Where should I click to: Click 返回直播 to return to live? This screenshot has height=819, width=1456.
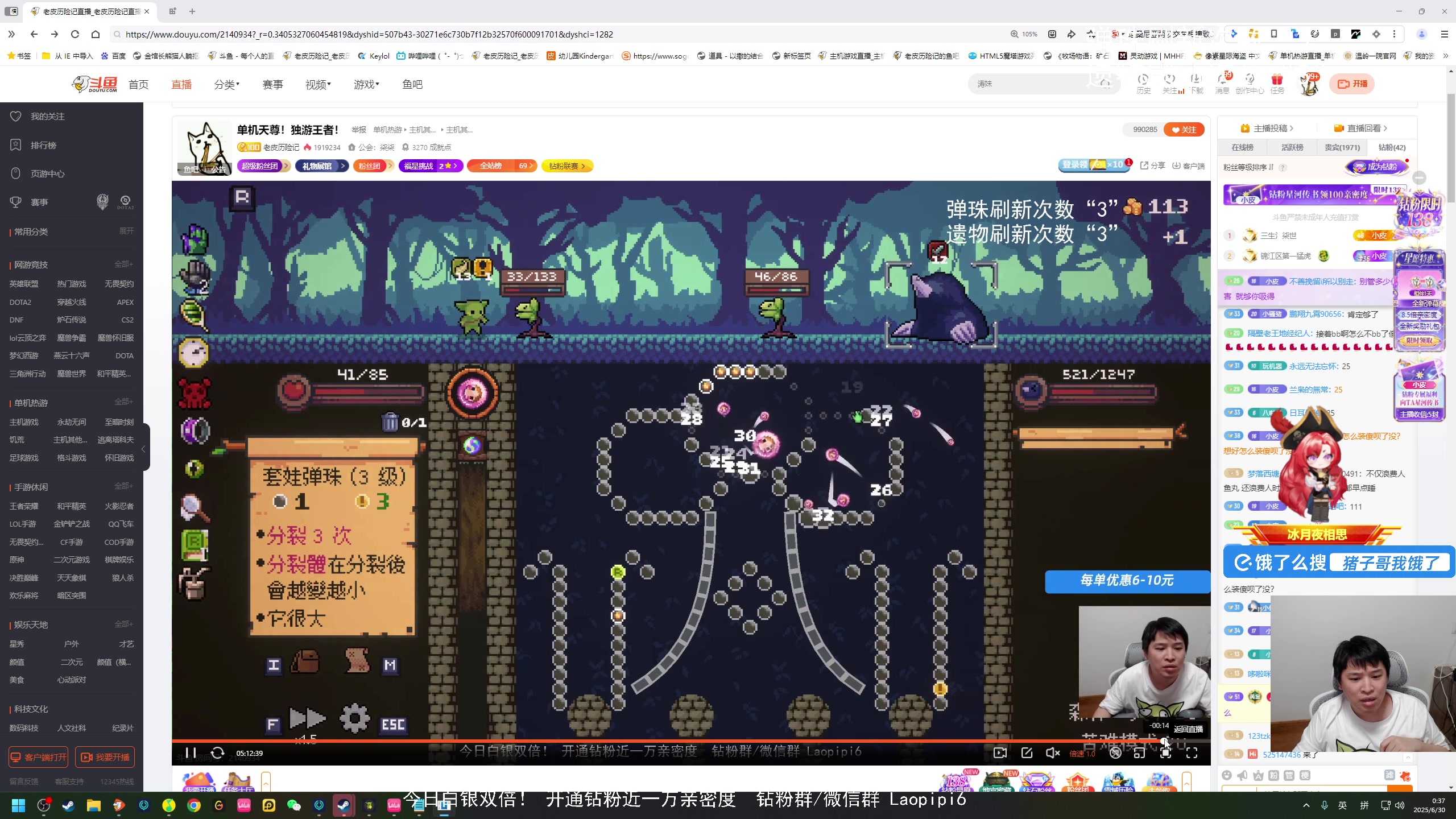click(1188, 729)
